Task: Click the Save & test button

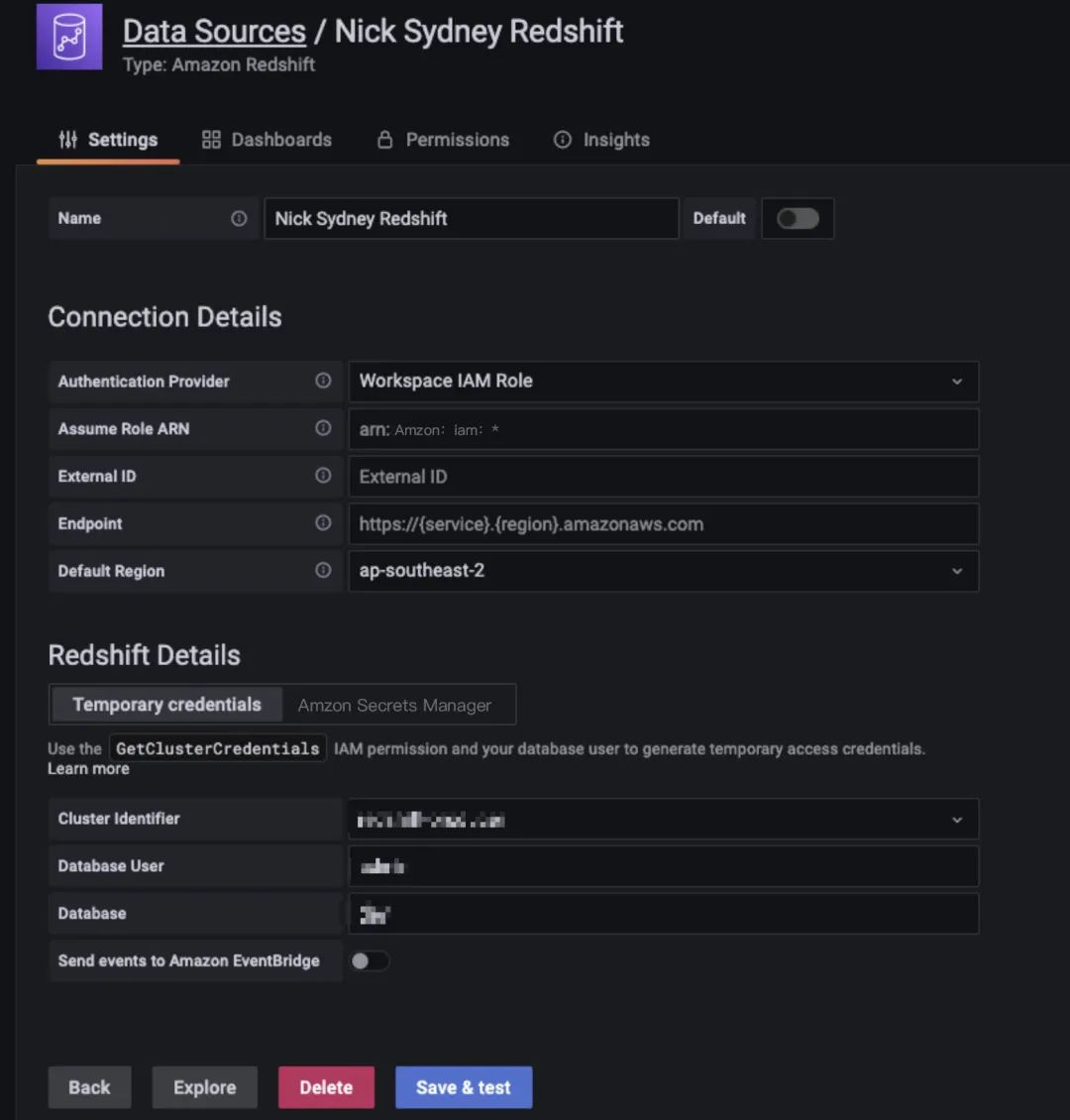Action: pos(464,1087)
